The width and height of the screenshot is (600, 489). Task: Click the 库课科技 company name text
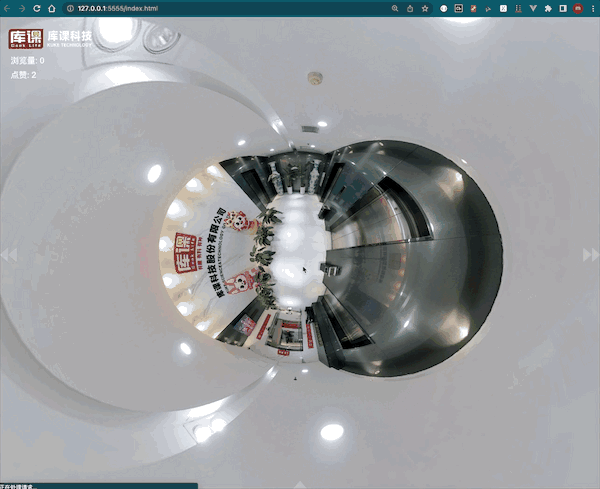tap(70, 36)
